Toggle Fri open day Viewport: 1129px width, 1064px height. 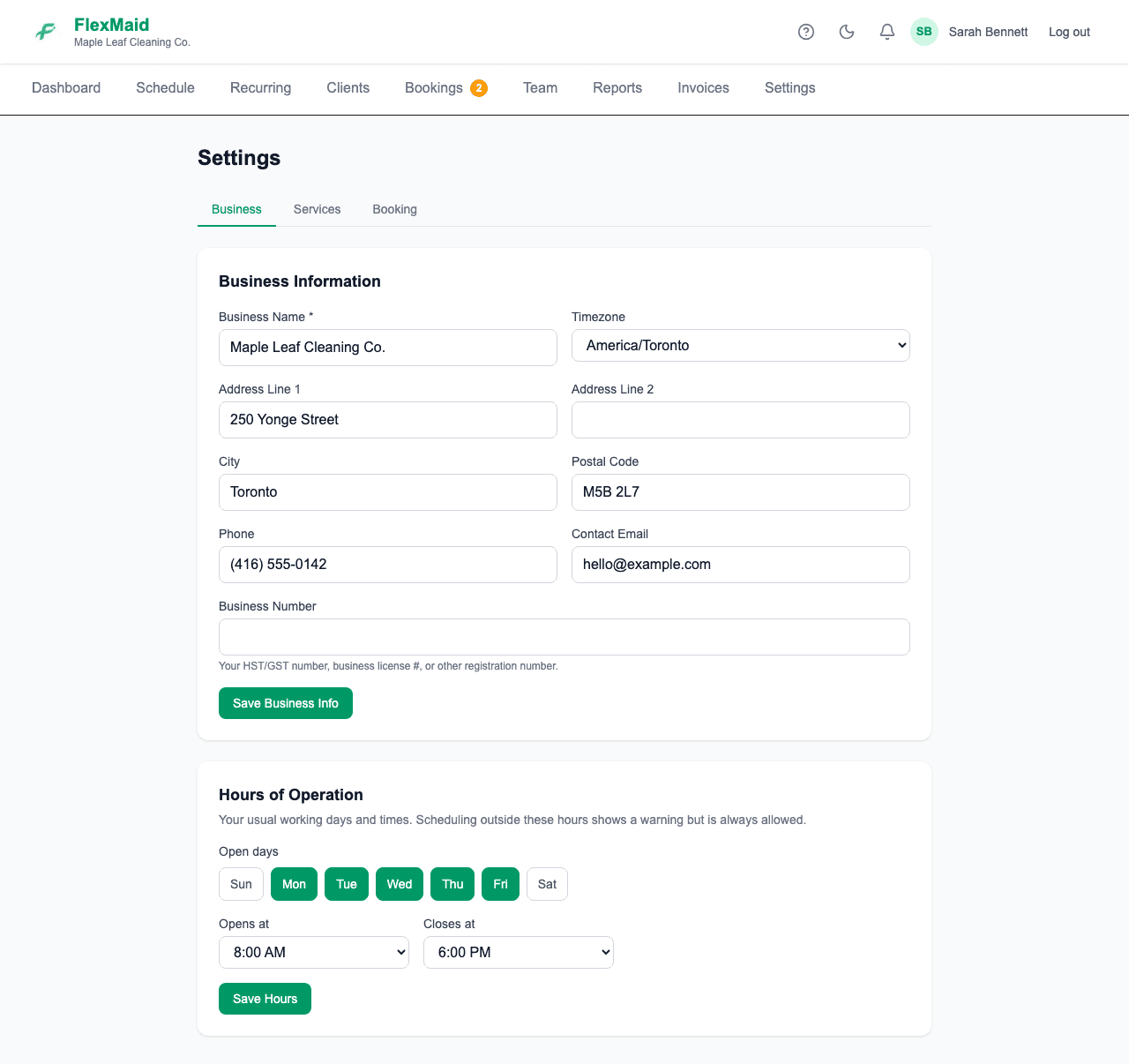tap(500, 884)
